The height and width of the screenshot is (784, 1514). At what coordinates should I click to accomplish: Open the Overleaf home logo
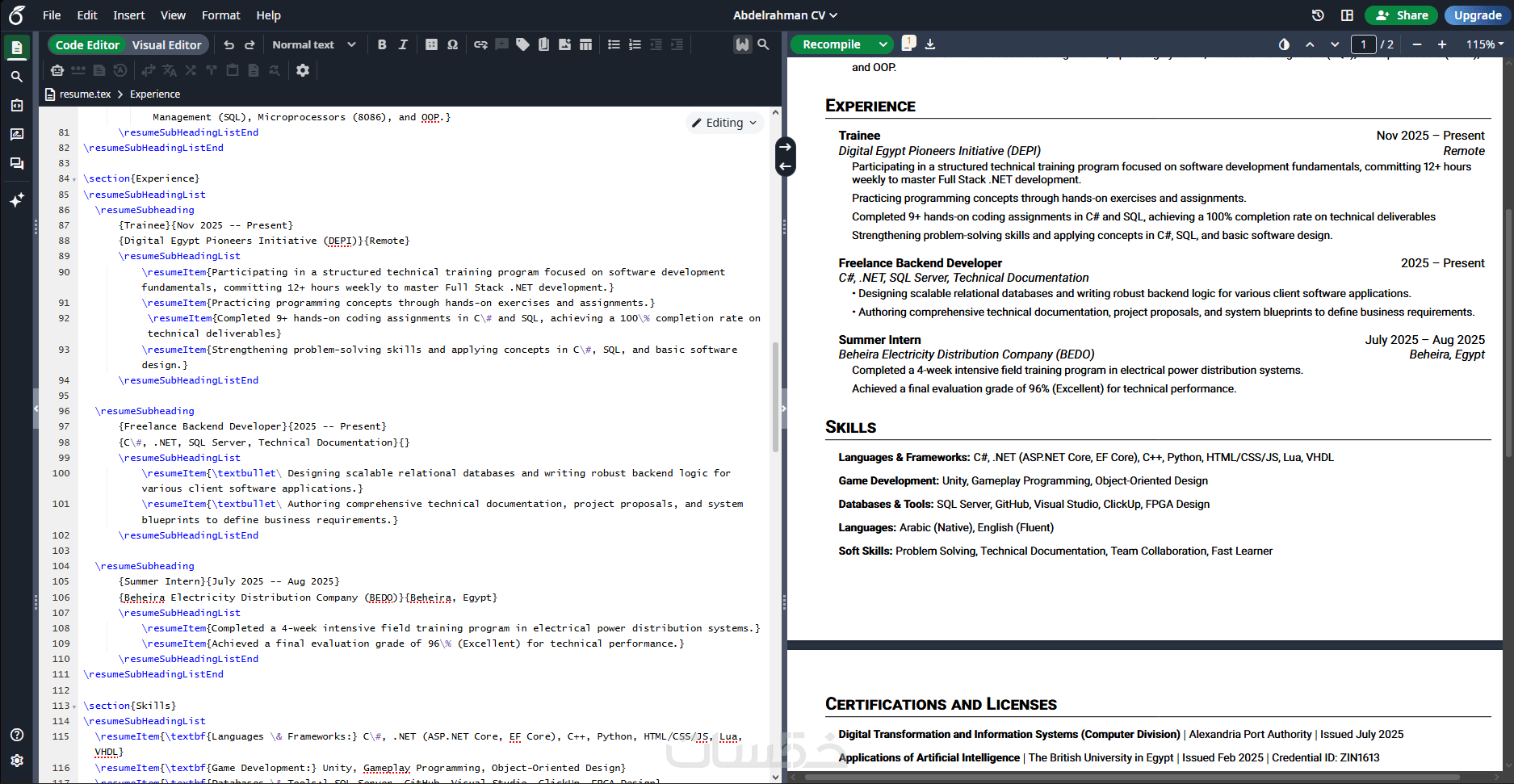[x=17, y=15]
